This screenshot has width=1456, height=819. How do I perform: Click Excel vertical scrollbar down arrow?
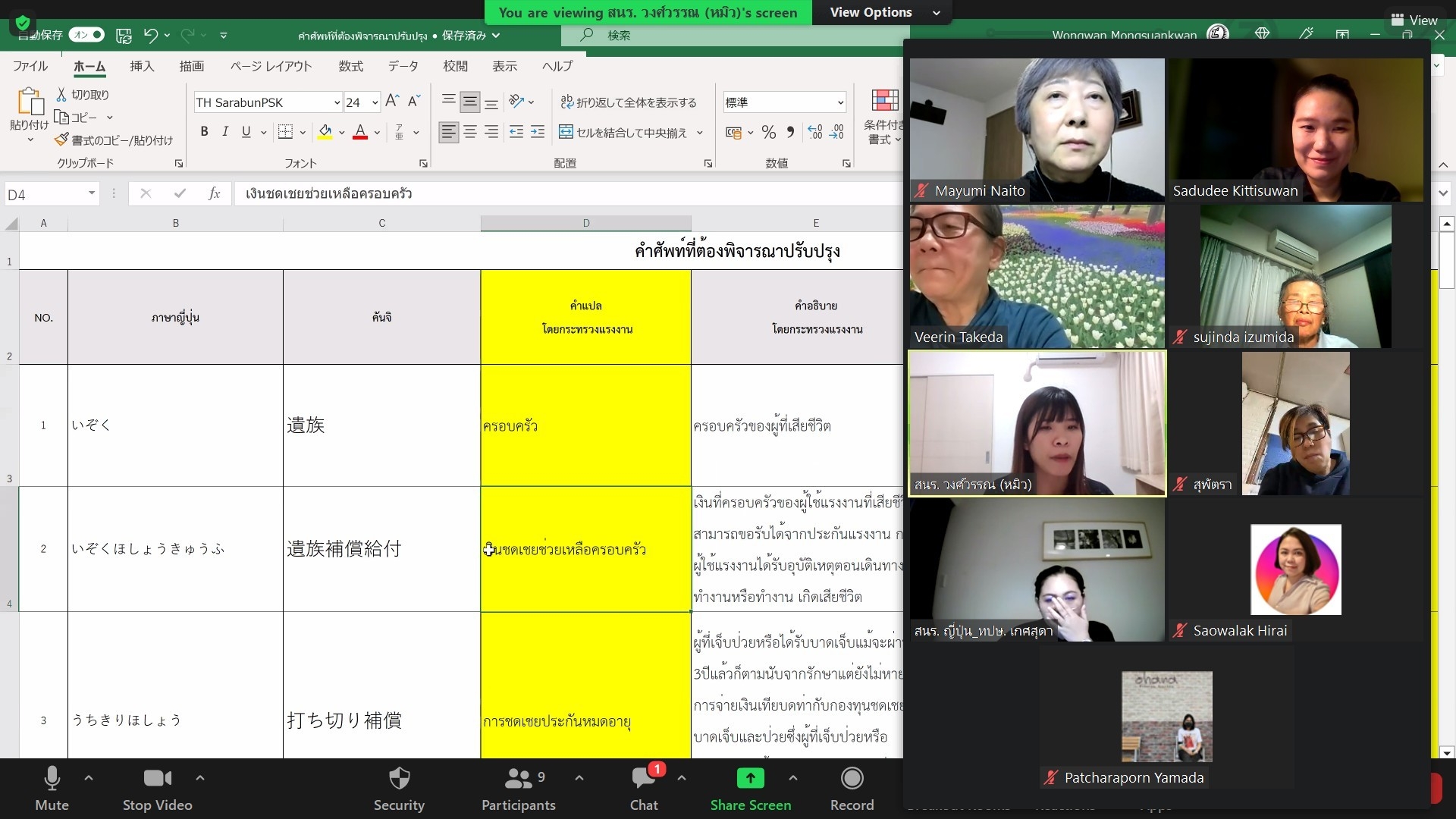click(1446, 752)
